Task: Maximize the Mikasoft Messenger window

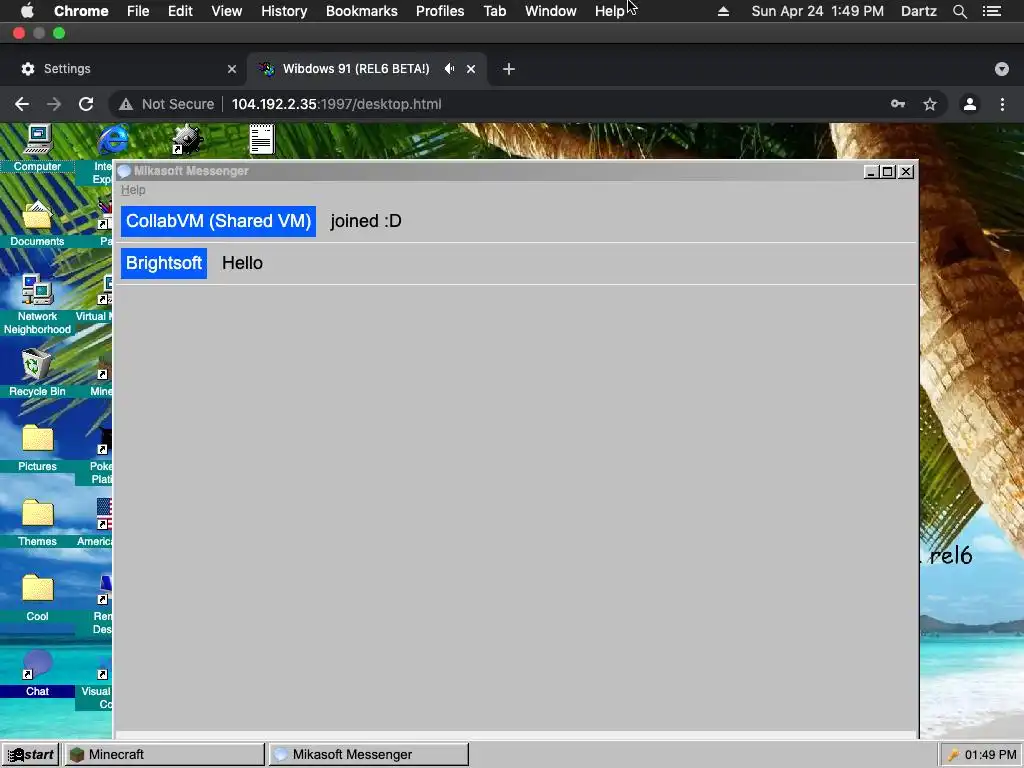Action: point(888,172)
